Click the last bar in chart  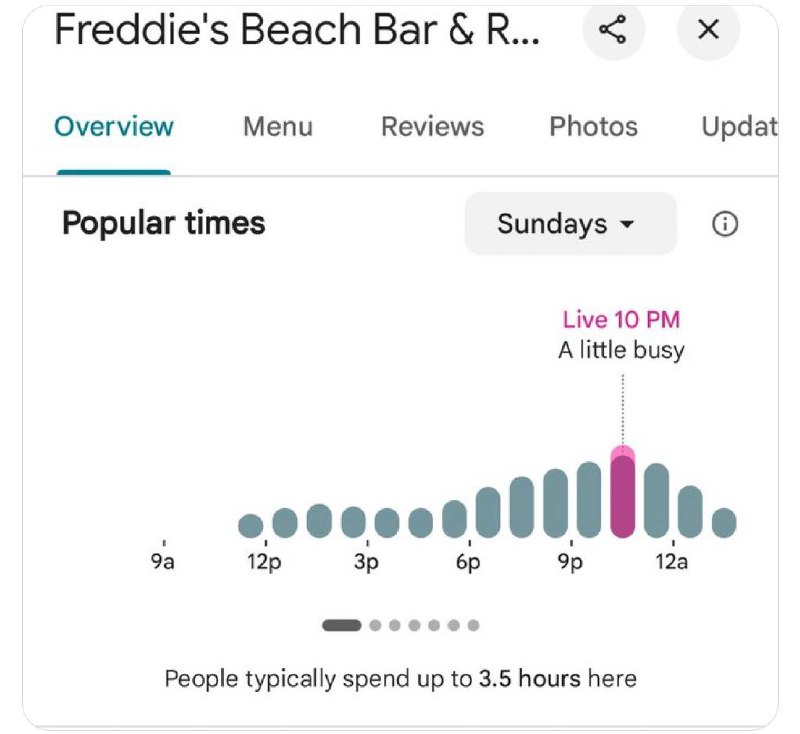coord(724,522)
